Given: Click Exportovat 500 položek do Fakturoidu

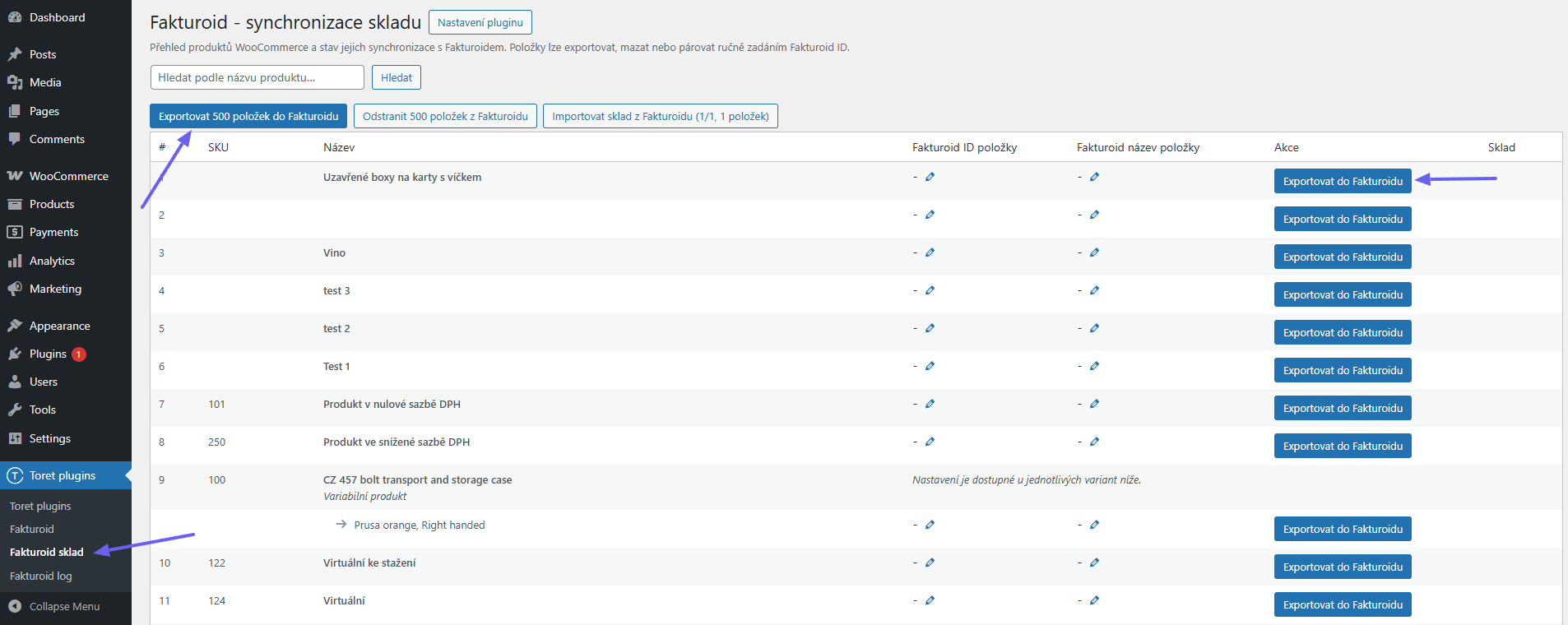Looking at the screenshot, I should coord(248,116).
